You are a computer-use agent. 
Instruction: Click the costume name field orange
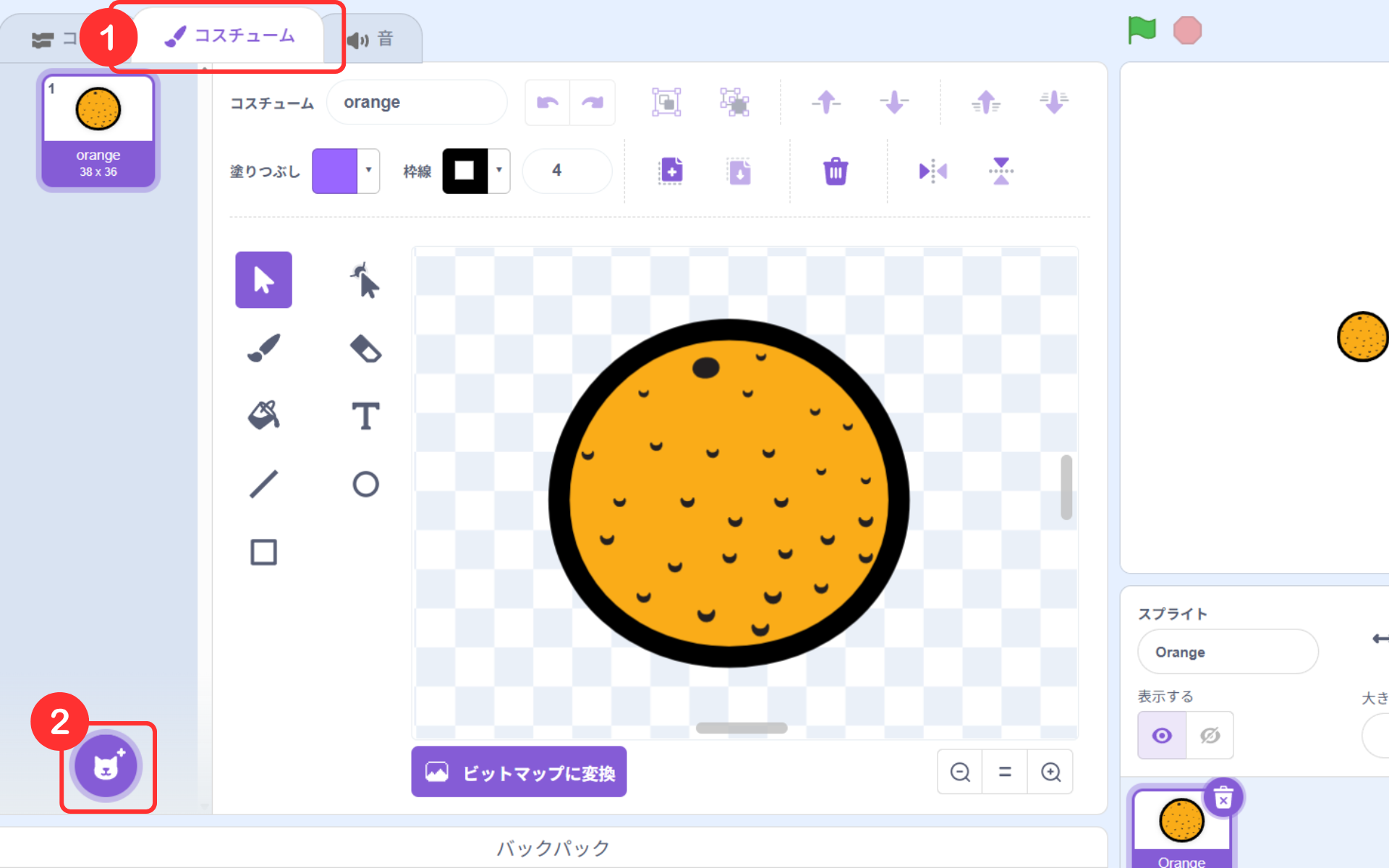click(416, 103)
